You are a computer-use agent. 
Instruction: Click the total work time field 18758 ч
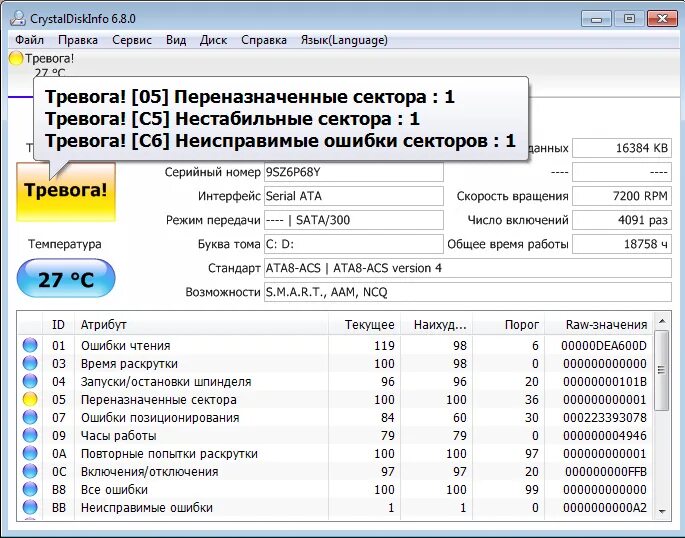coord(622,244)
